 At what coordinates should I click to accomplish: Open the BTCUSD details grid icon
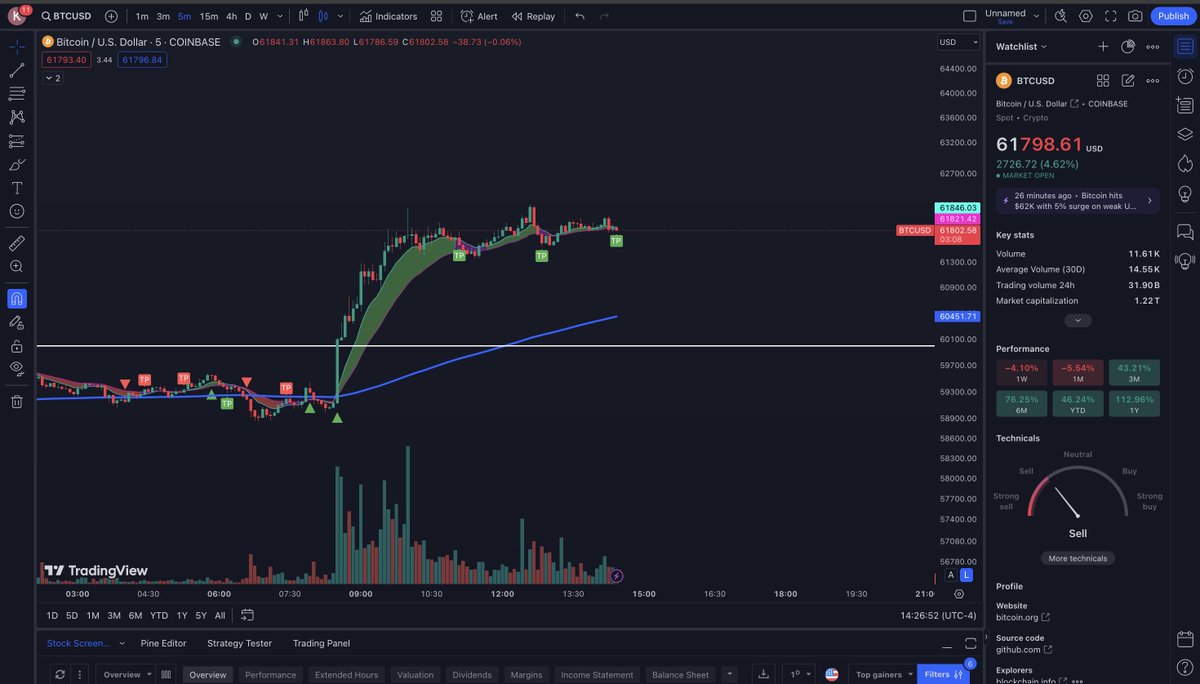[x=1103, y=81]
